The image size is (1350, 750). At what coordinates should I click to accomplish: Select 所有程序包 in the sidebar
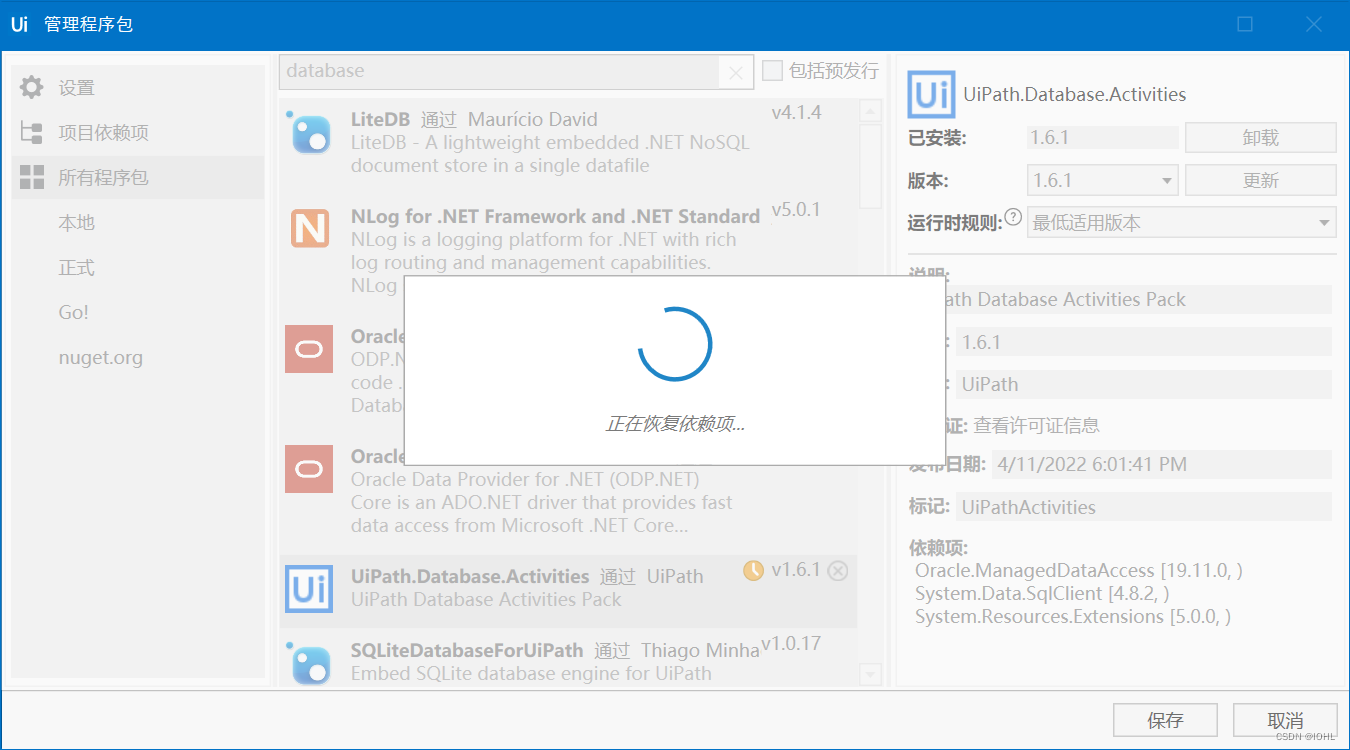click(138, 177)
